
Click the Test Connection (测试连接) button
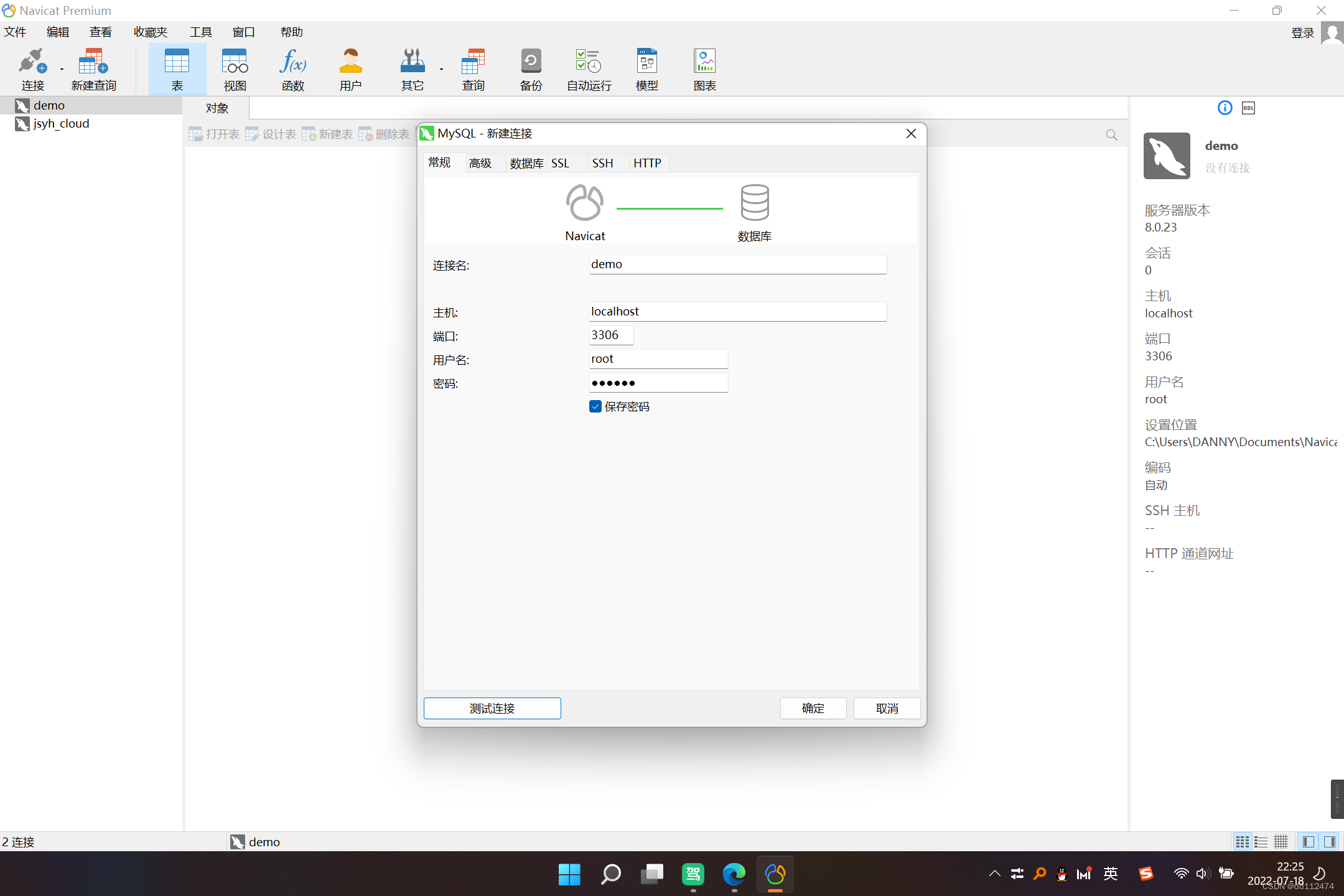point(492,708)
